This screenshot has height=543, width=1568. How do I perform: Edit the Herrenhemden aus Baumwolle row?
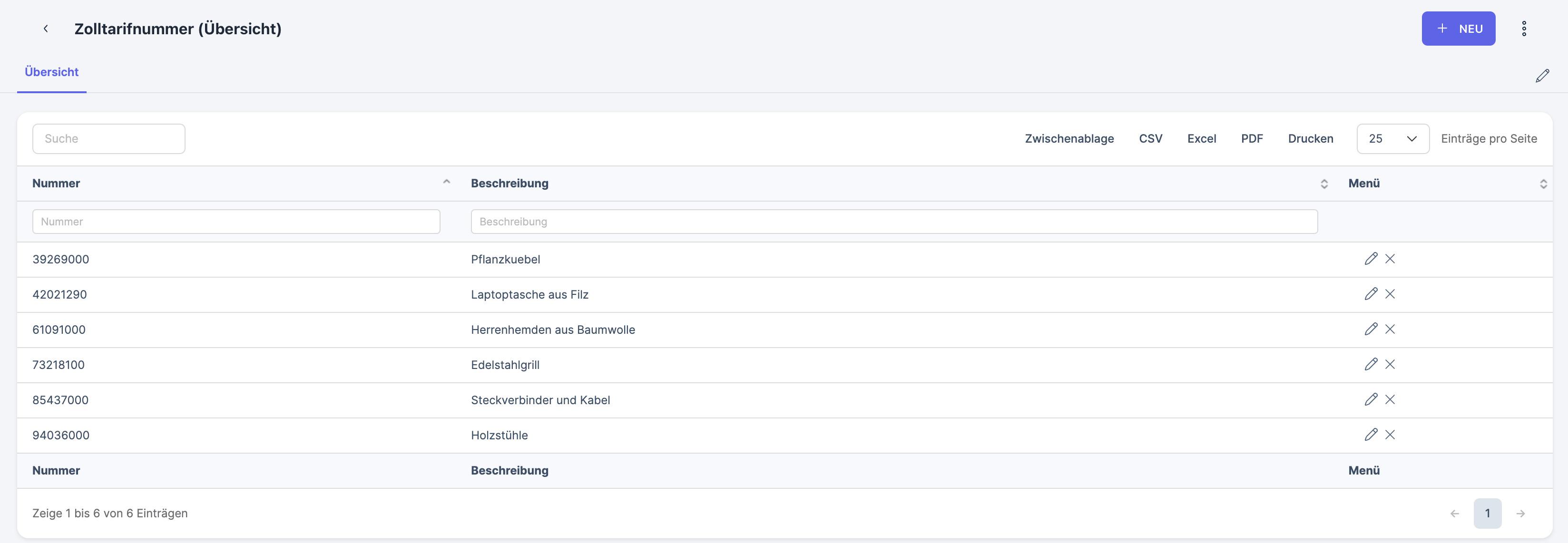[1370, 330]
